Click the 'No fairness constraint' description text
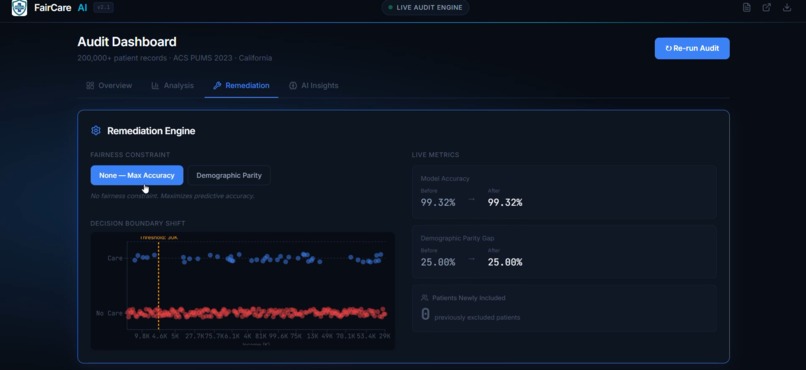The image size is (806, 370). click(172, 196)
